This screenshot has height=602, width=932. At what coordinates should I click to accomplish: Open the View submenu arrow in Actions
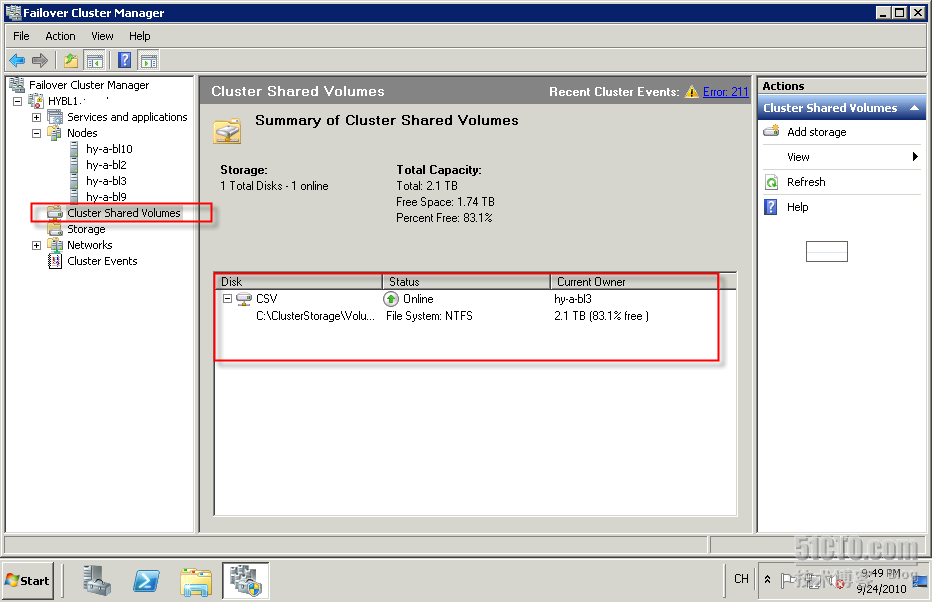pos(915,157)
